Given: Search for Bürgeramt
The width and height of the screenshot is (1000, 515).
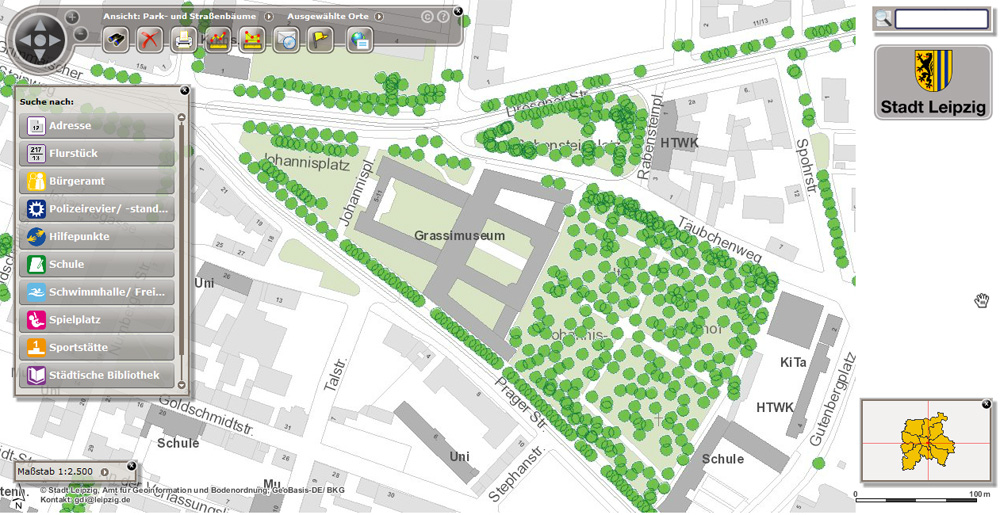Looking at the screenshot, I should click(97, 181).
